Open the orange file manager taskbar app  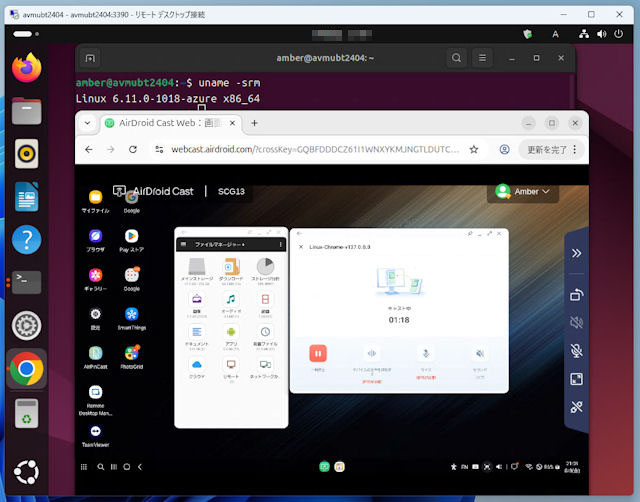click(339, 466)
